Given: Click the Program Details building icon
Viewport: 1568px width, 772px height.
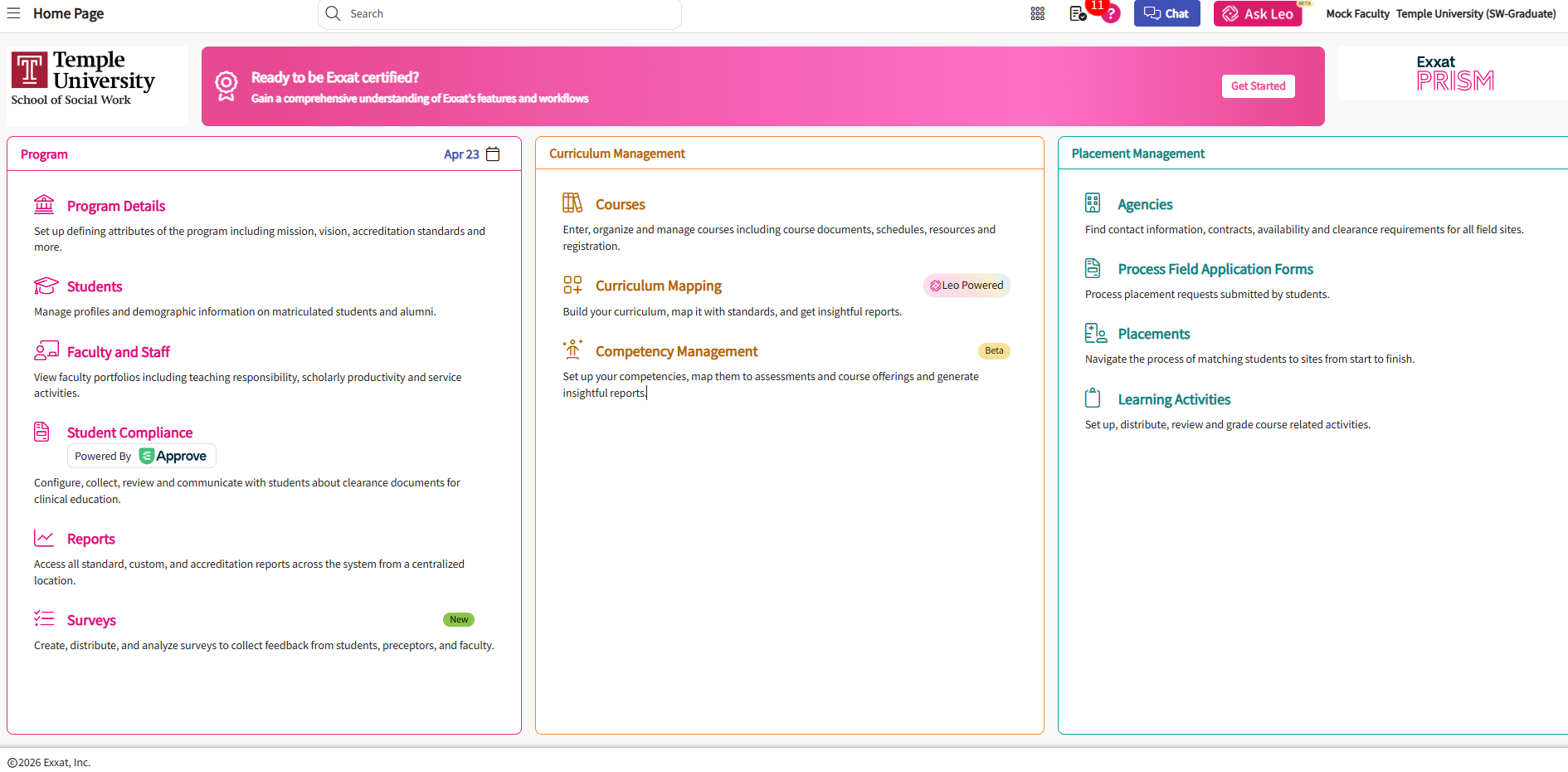Looking at the screenshot, I should point(44,204).
